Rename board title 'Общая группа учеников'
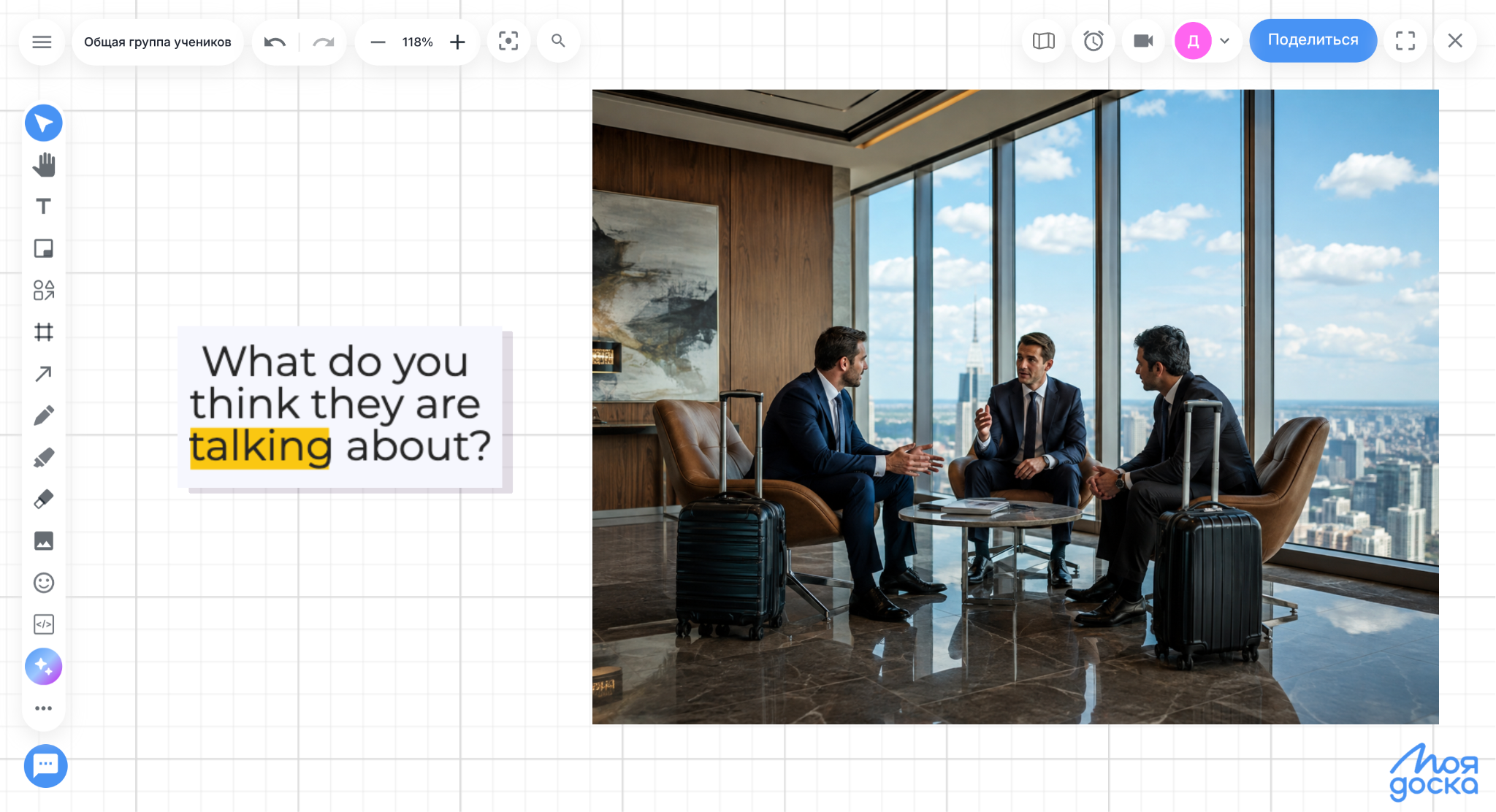Screen dimensions: 1496x812 pyautogui.click(x=158, y=42)
